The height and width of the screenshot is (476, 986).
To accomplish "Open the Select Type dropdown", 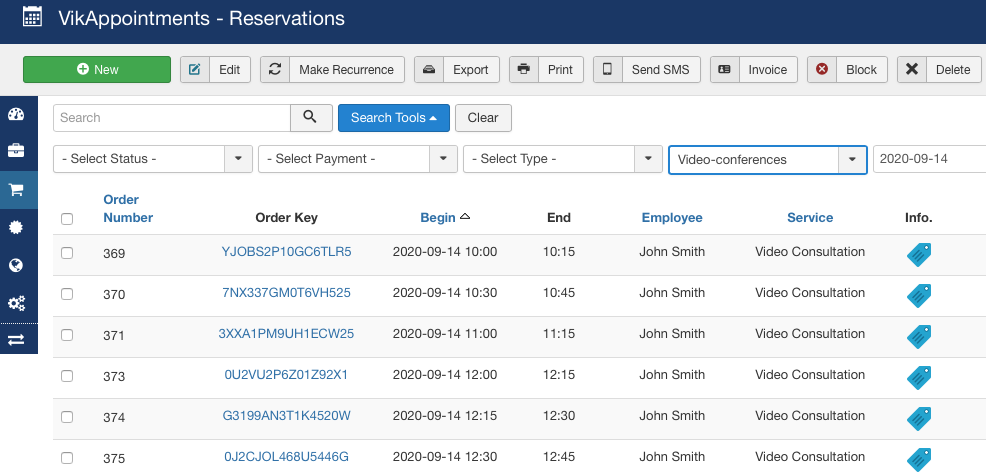I will (x=563, y=159).
